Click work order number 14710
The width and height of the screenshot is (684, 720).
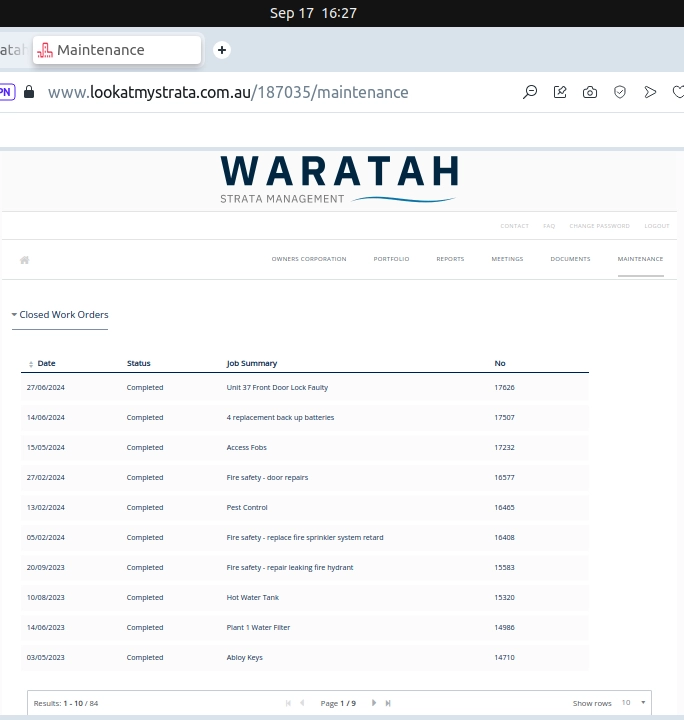[505, 658]
